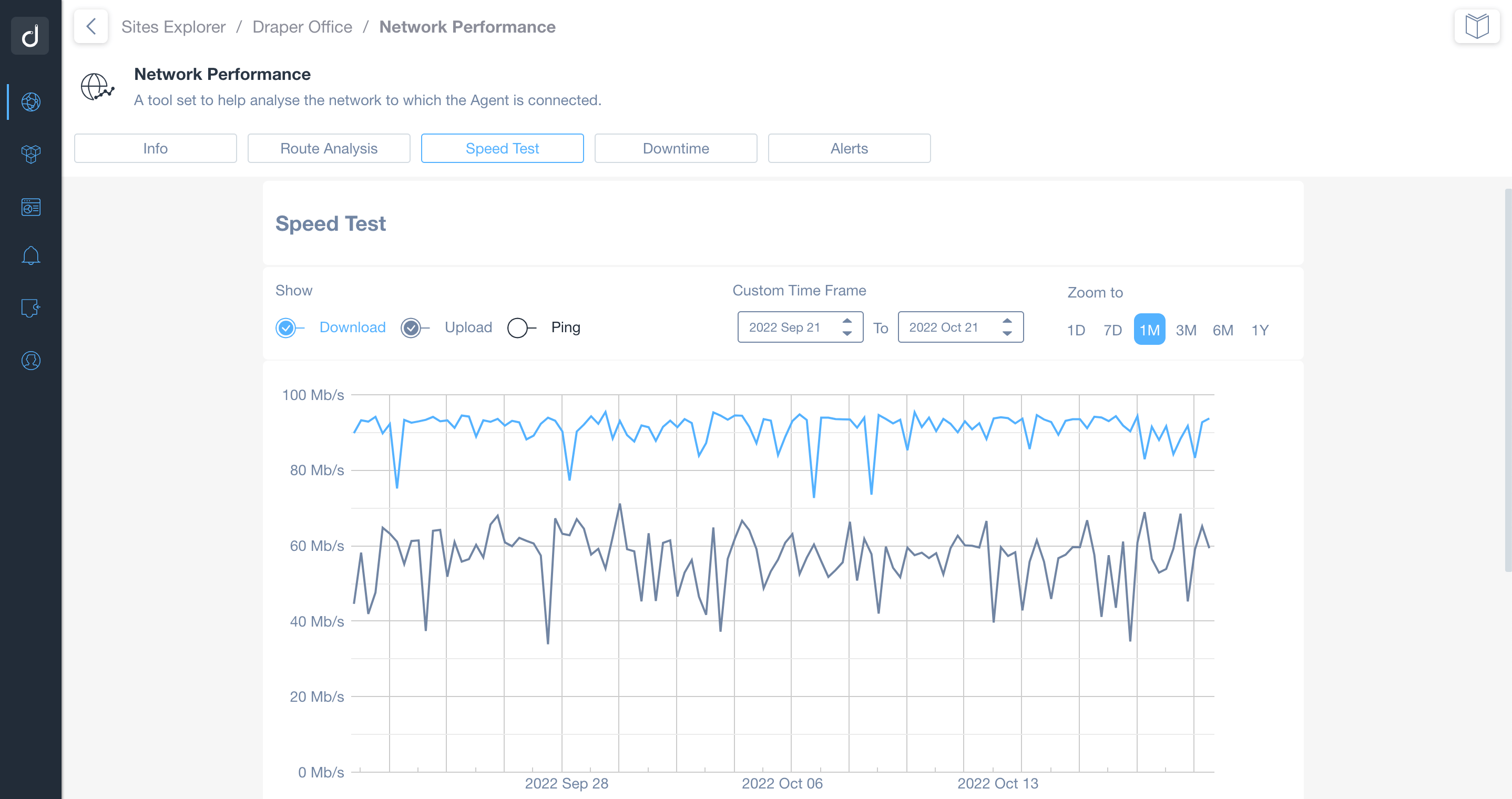
Task: Switch to the Downtime tab
Action: pyautogui.click(x=676, y=148)
